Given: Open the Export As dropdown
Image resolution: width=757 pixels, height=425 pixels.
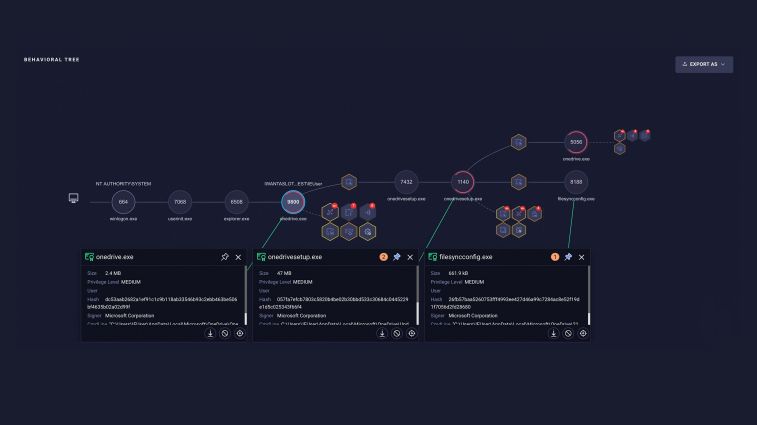Looking at the screenshot, I should (703, 64).
